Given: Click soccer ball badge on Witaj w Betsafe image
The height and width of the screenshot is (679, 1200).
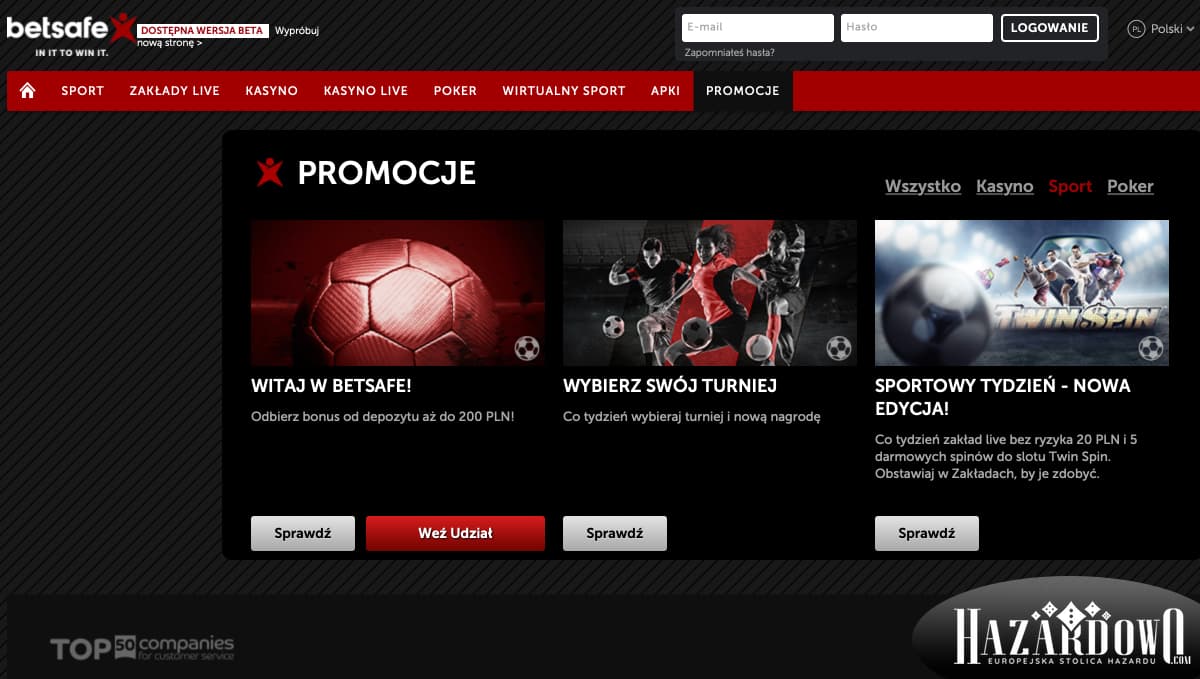Looking at the screenshot, I should tap(526, 348).
